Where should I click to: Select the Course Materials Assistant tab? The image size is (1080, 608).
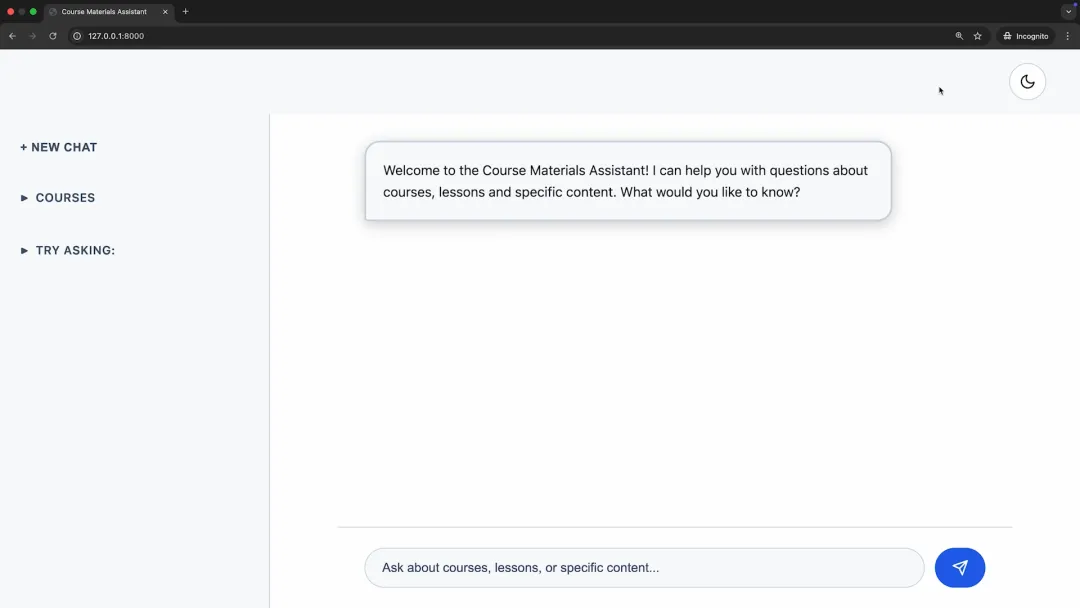point(104,12)
